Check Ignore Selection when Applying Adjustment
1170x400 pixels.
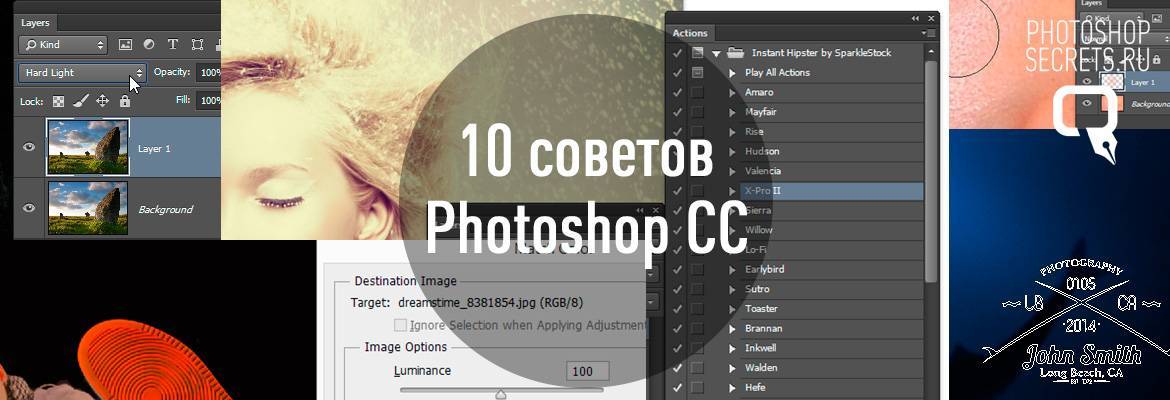(x=401, y=325)
